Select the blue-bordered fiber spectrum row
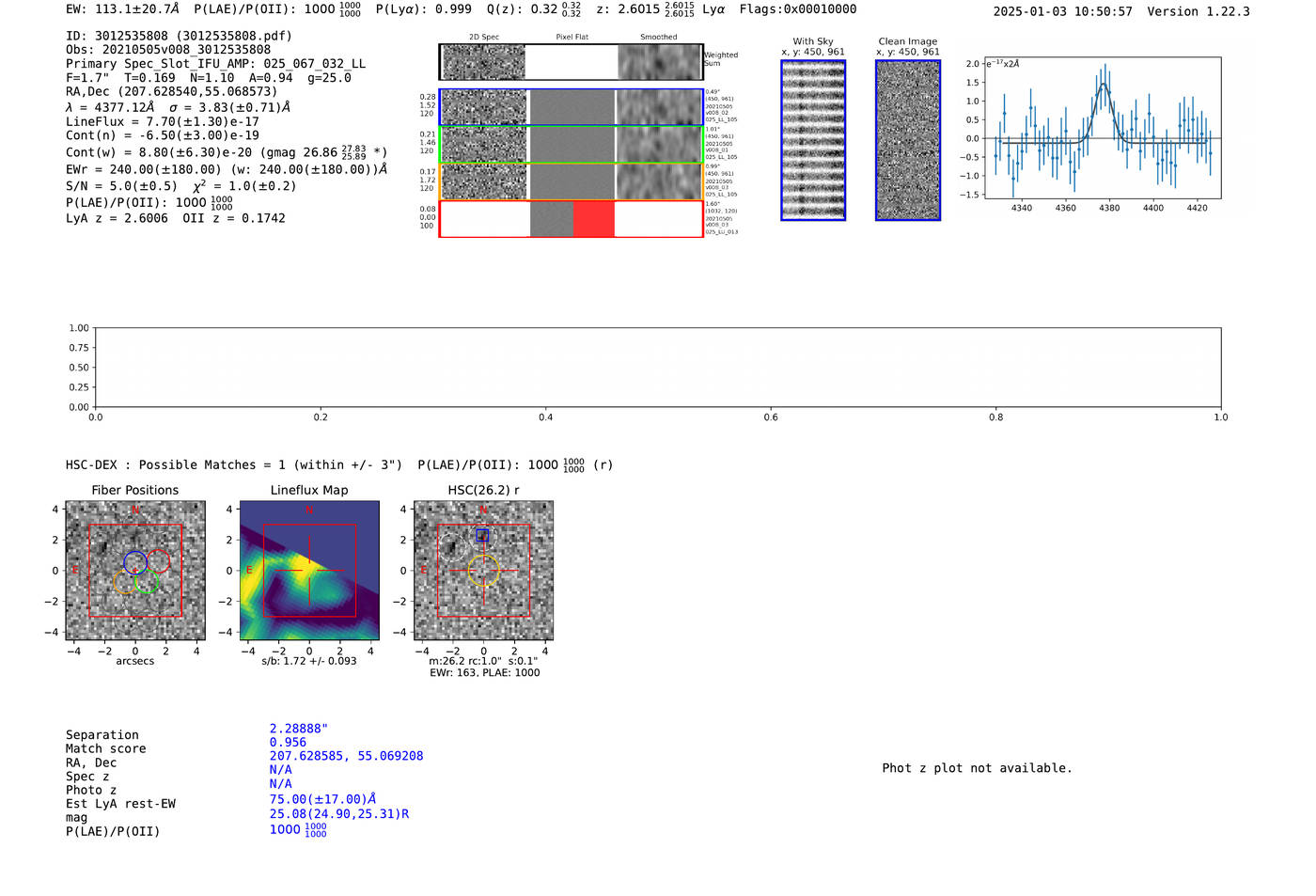Viewport: 1316px width, 896px height. 572,107
